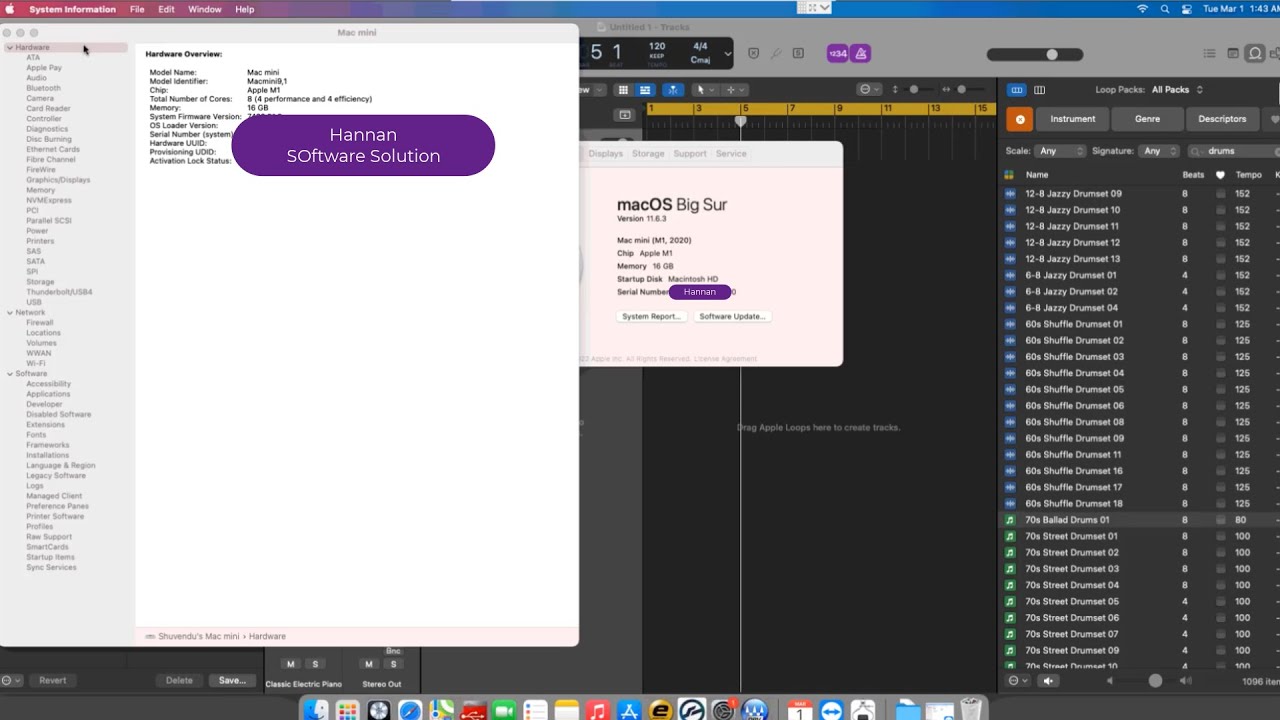
Task: Open the List Editors icon in Logic
Action: point(1209,54)
